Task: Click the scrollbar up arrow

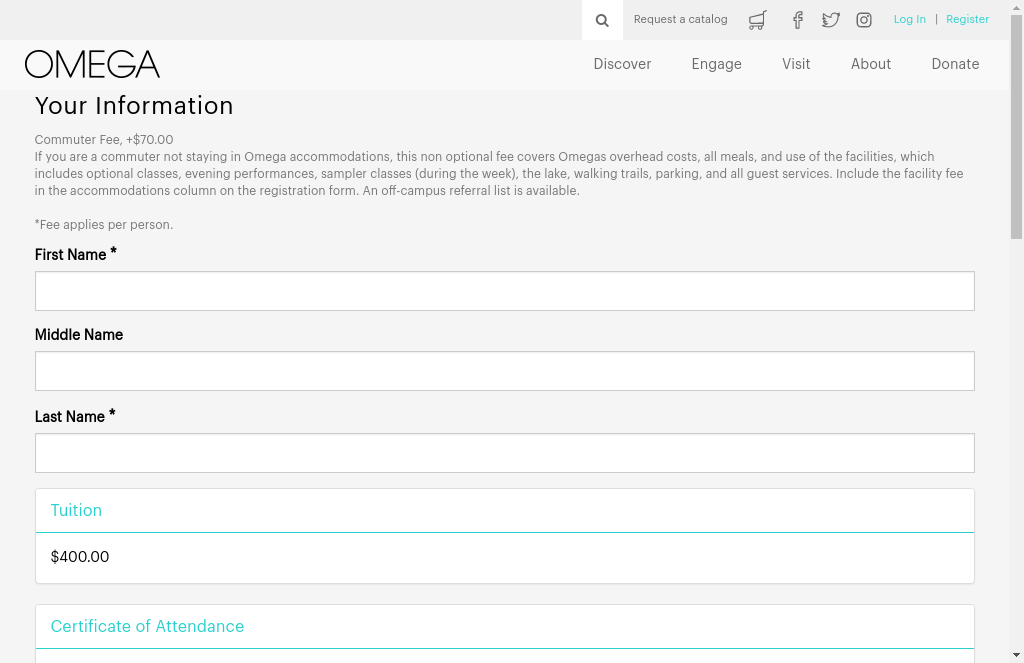Action: click(1016, 7)
